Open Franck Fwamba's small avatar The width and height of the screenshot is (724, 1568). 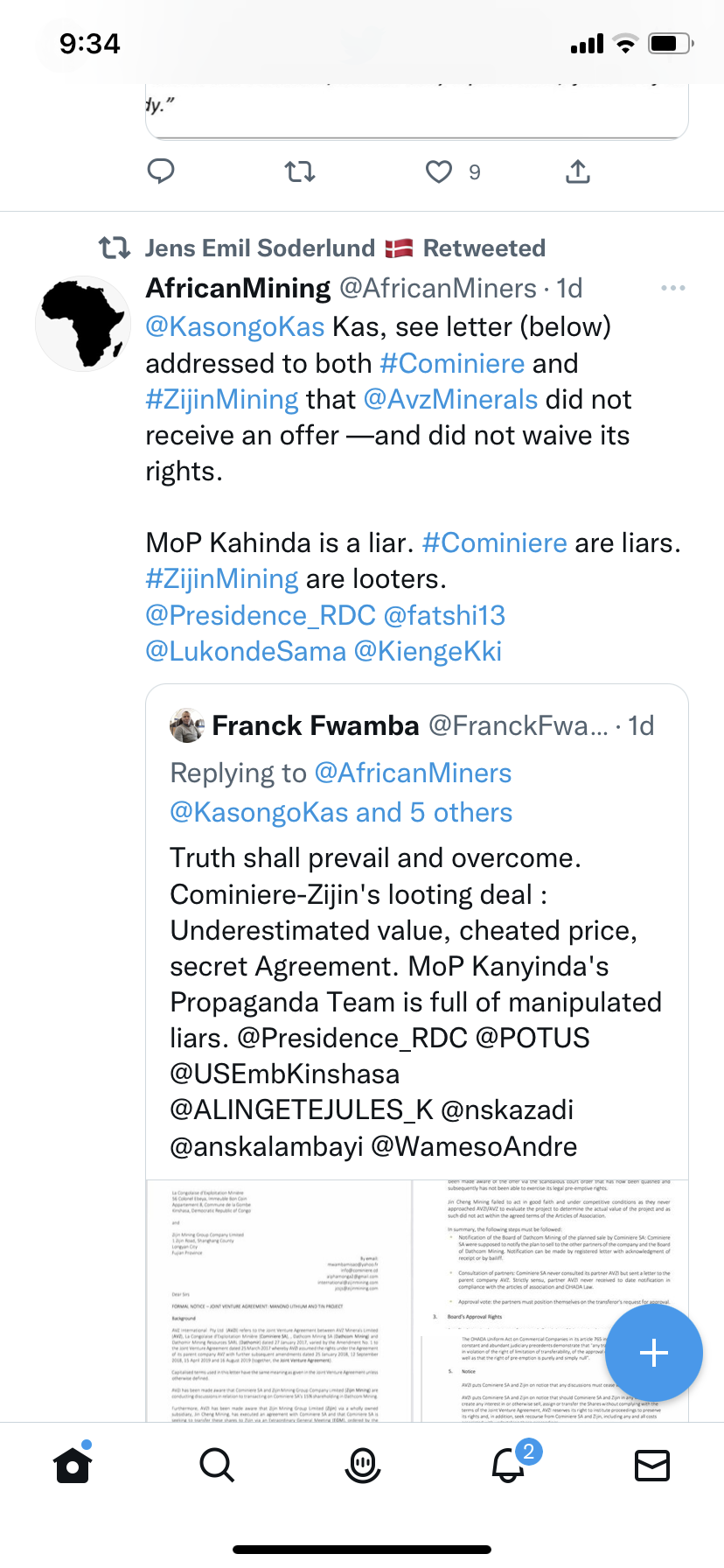click(186, 725)
